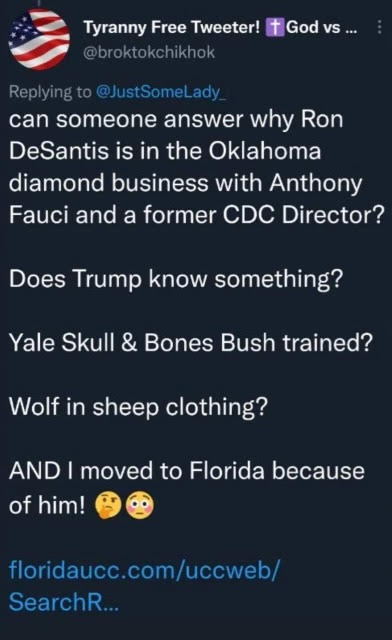Click the flushed face emoji
The height and width of the screenshot is (640, 392).
[140, 505]
